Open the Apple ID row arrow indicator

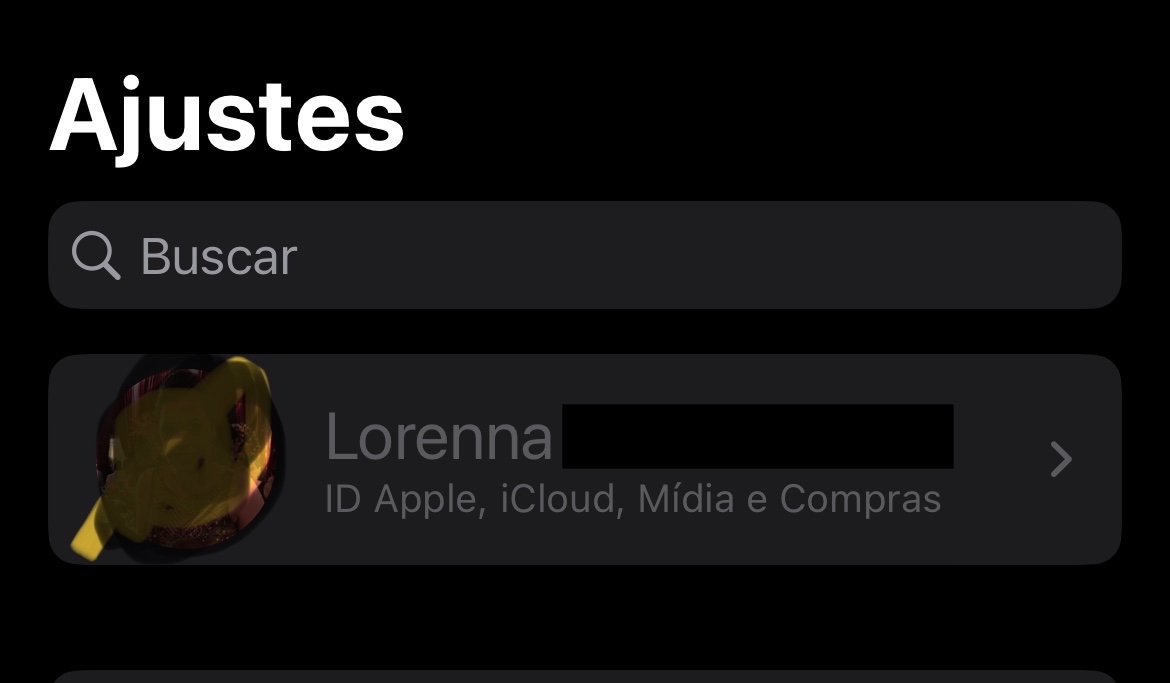(1060, 459)
